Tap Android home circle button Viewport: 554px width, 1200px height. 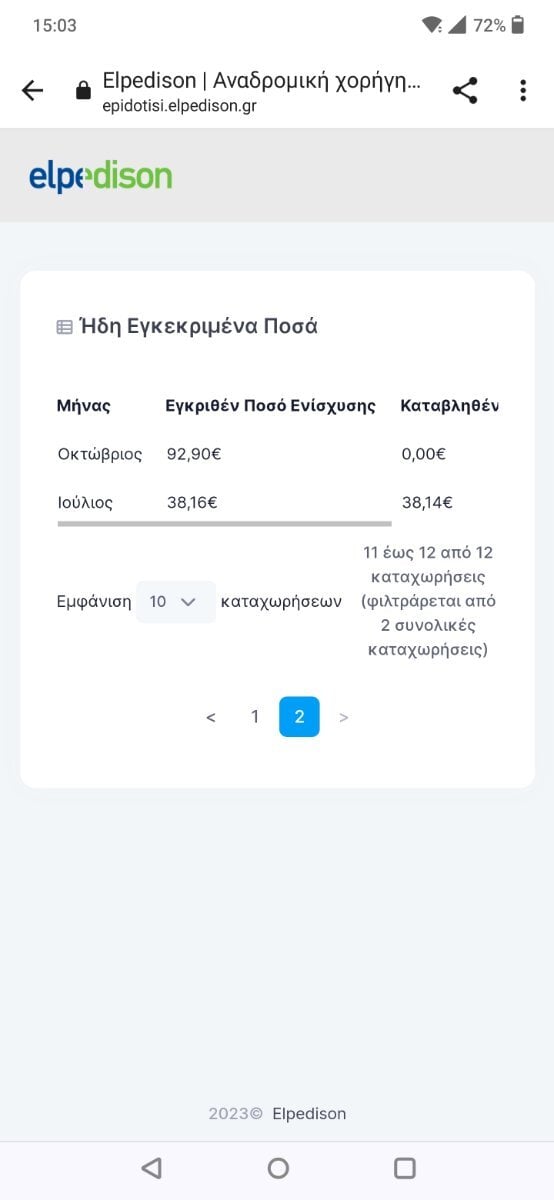tap(278, 1167)
